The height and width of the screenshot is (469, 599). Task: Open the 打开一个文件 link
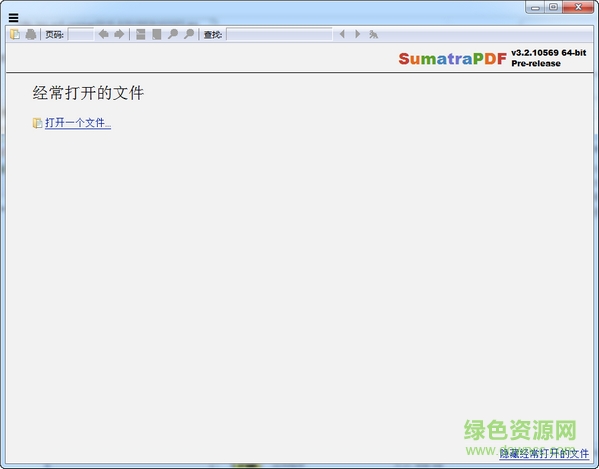78,123
